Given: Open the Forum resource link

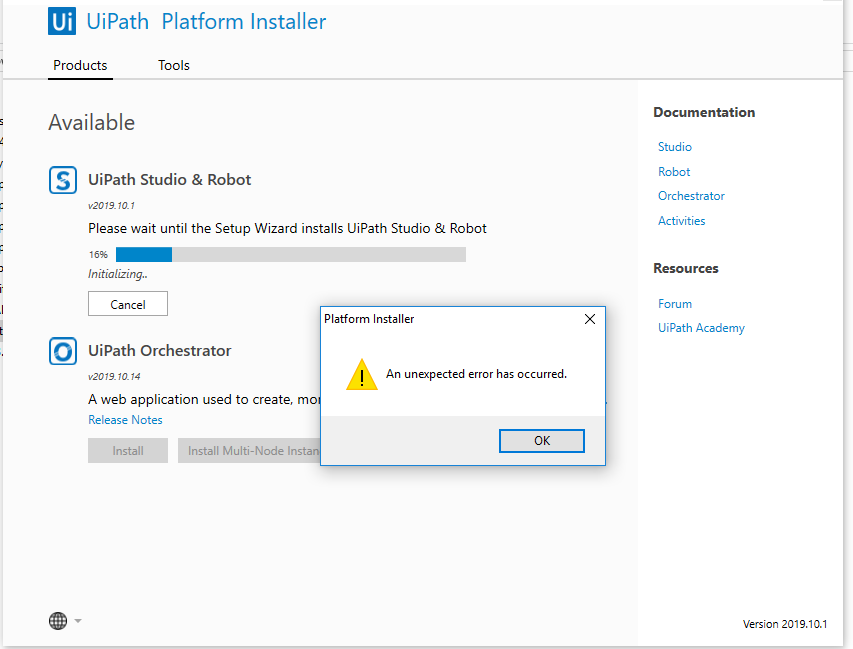Looking at the screenshot, I should tap(675, 304).
